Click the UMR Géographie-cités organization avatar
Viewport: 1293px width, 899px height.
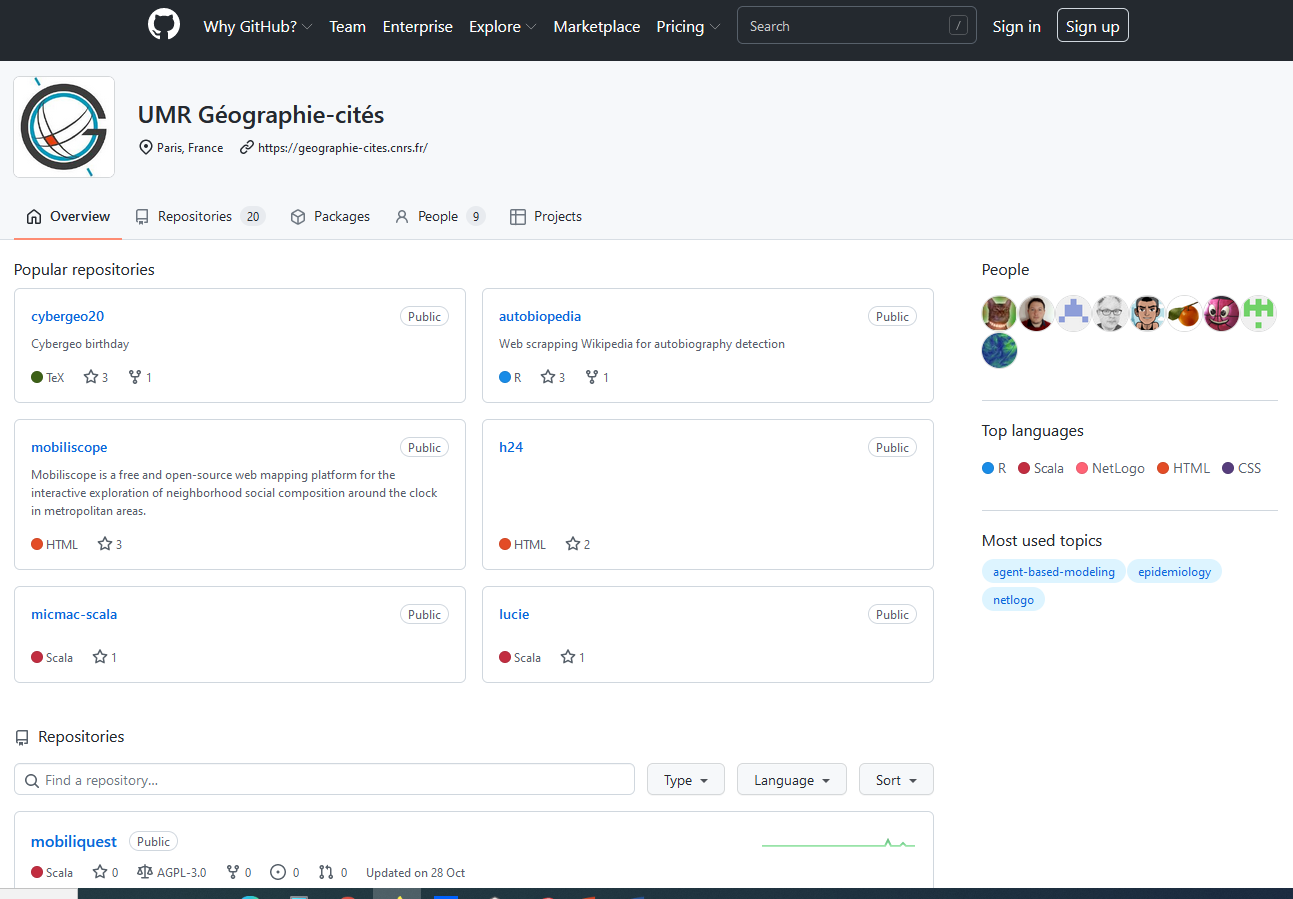click(64, 127)
